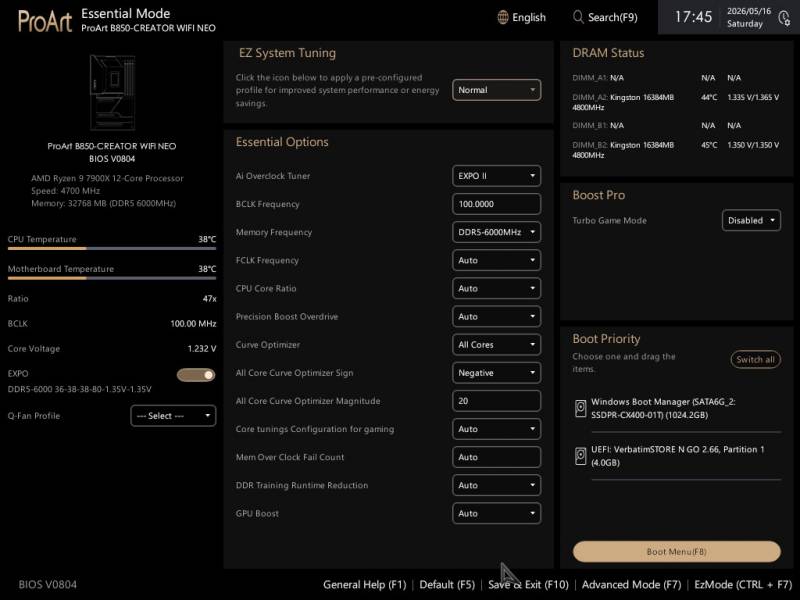Open the EZ System Tuning Normal dropdown

(496, 90)
